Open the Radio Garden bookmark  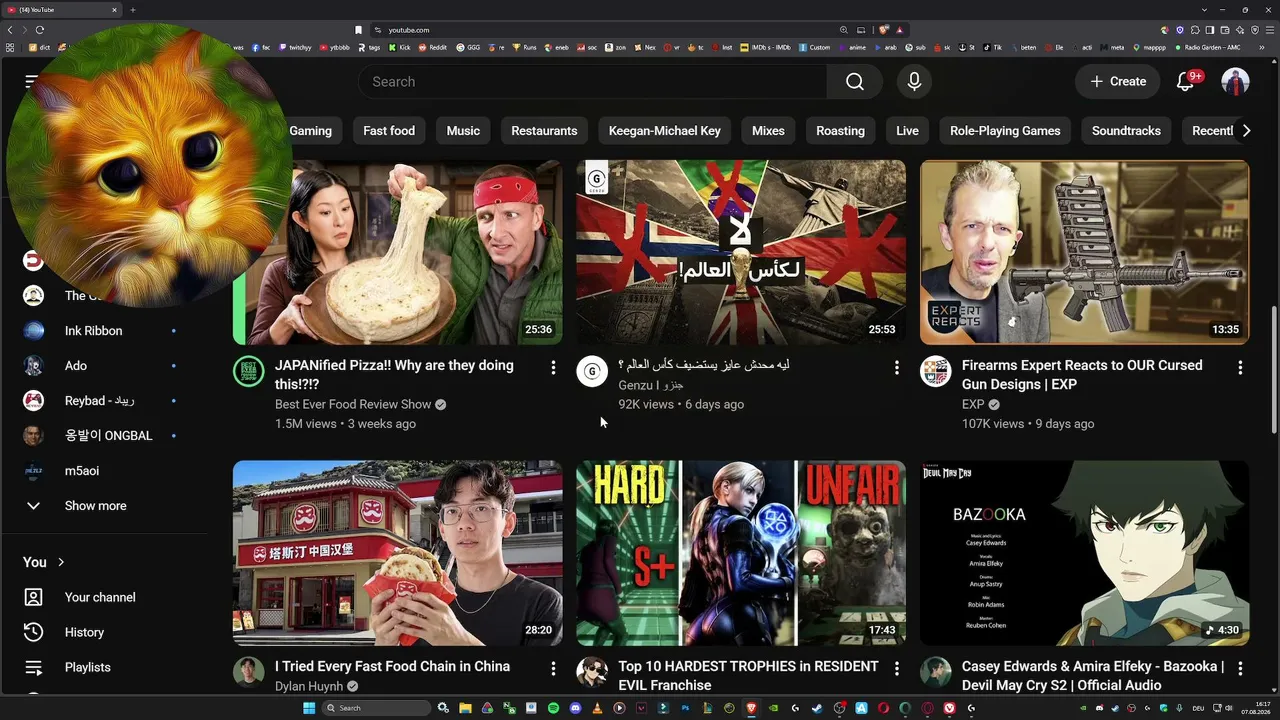1207,47
